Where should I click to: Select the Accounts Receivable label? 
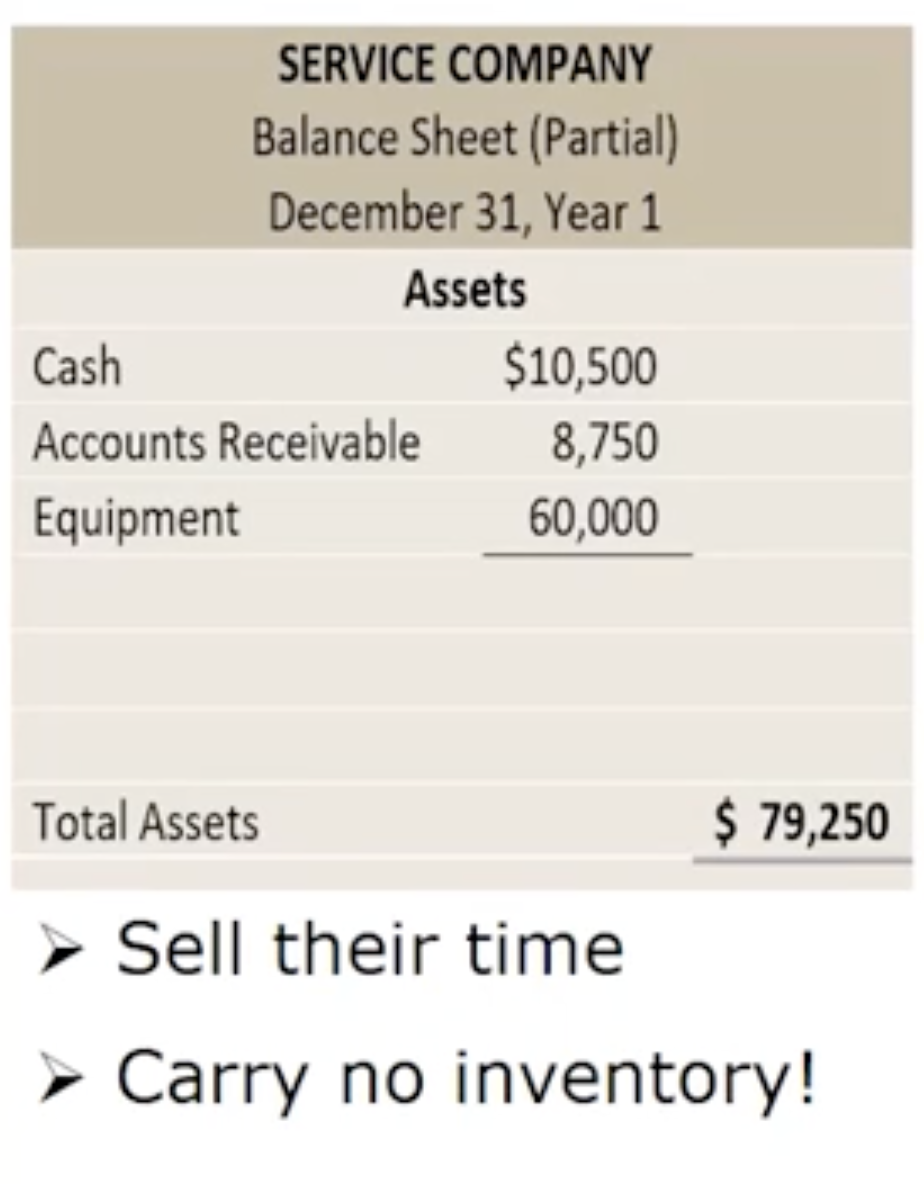226,442
